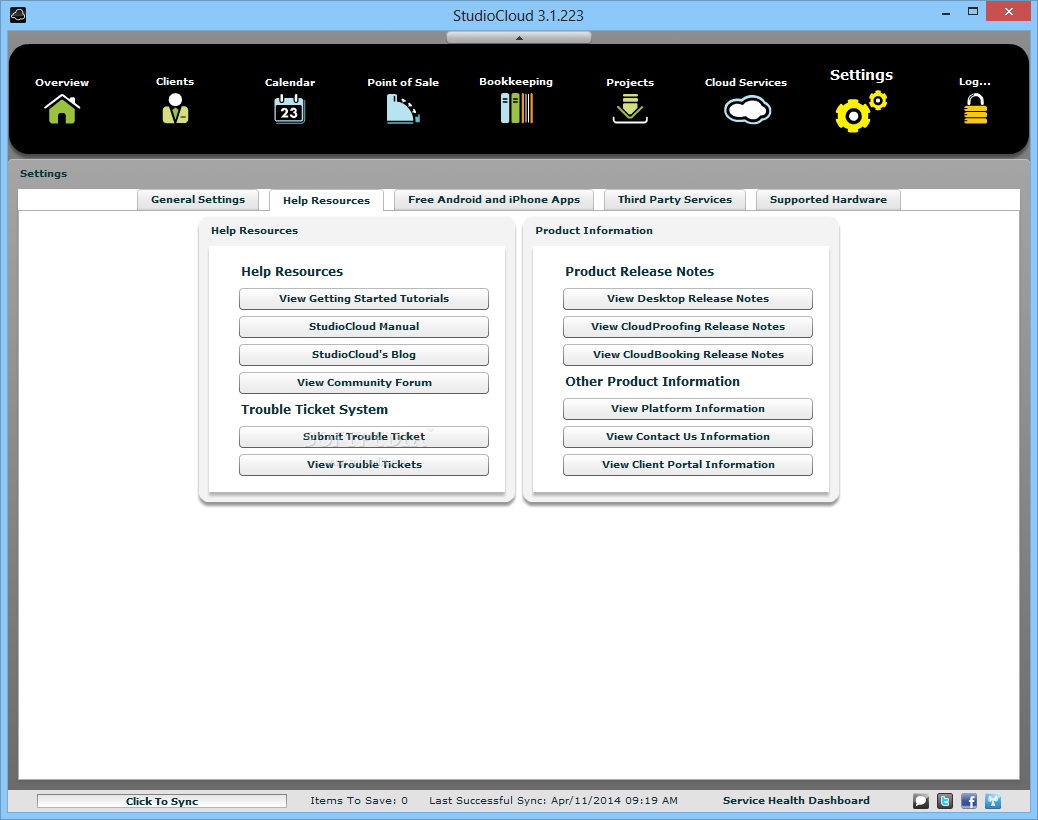1038x820 pixels.
Task: Click the broadcast antenna icon in status bar
Action: pos(992,801)
